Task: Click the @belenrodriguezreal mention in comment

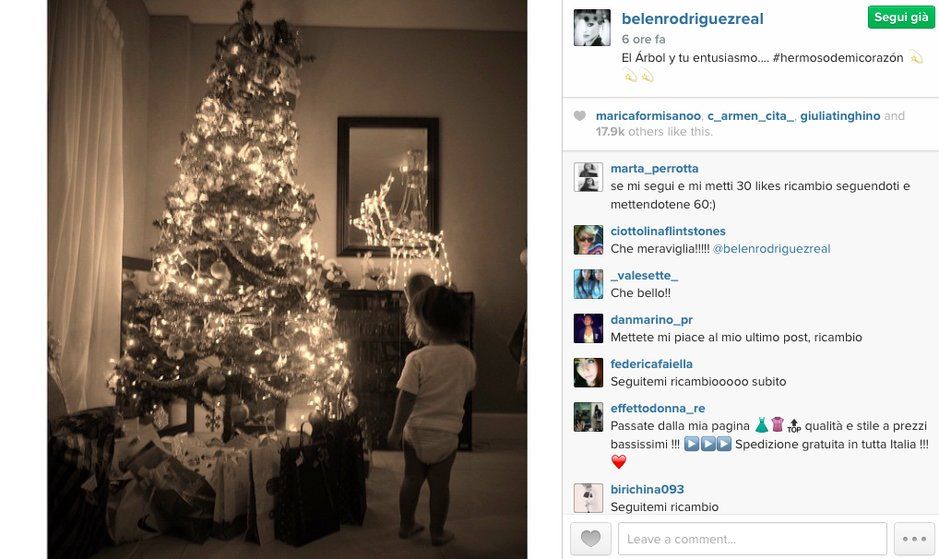Action: pos(771,249)
